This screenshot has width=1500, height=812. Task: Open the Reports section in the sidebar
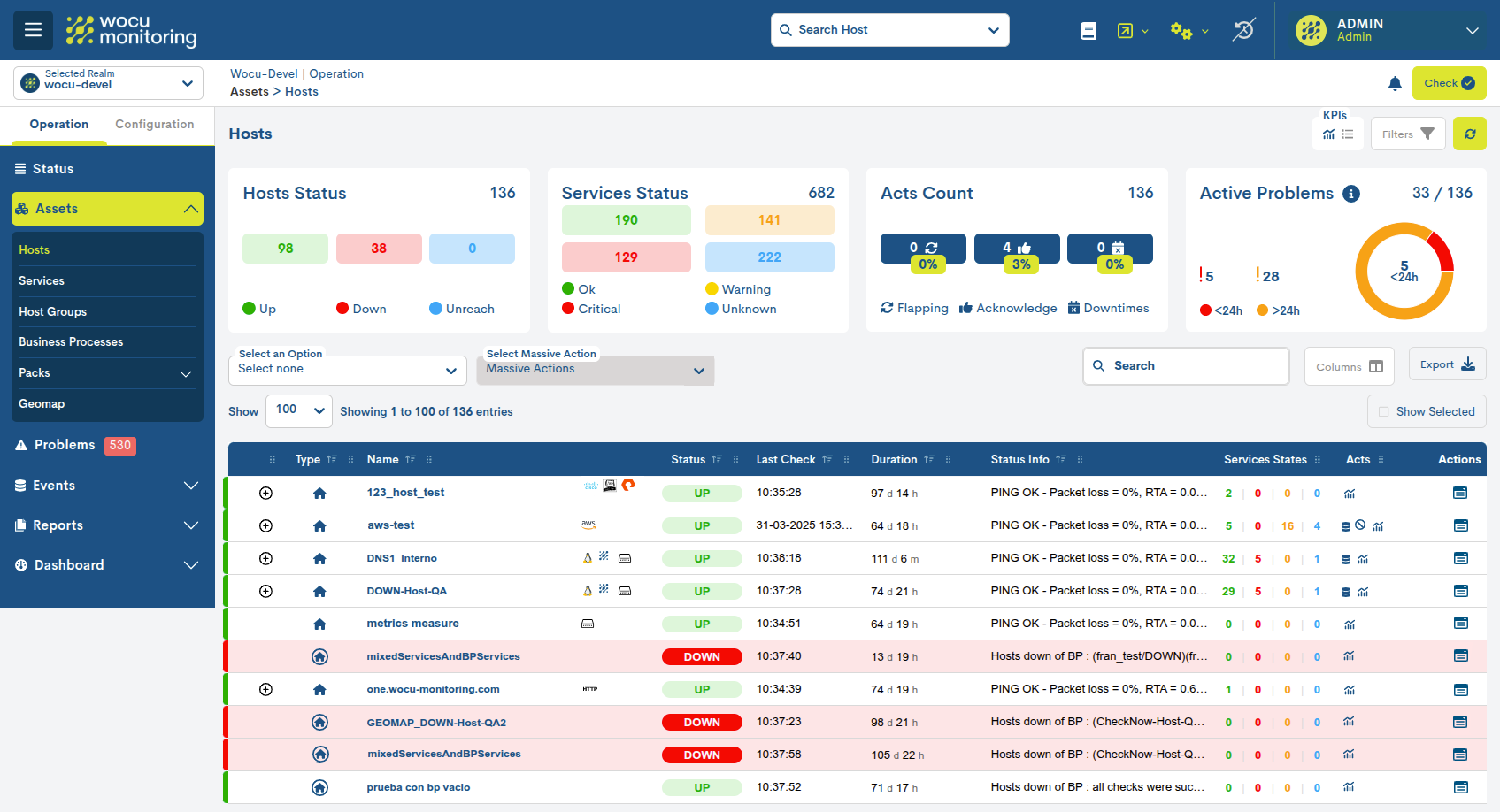click(x=59, y=525)
